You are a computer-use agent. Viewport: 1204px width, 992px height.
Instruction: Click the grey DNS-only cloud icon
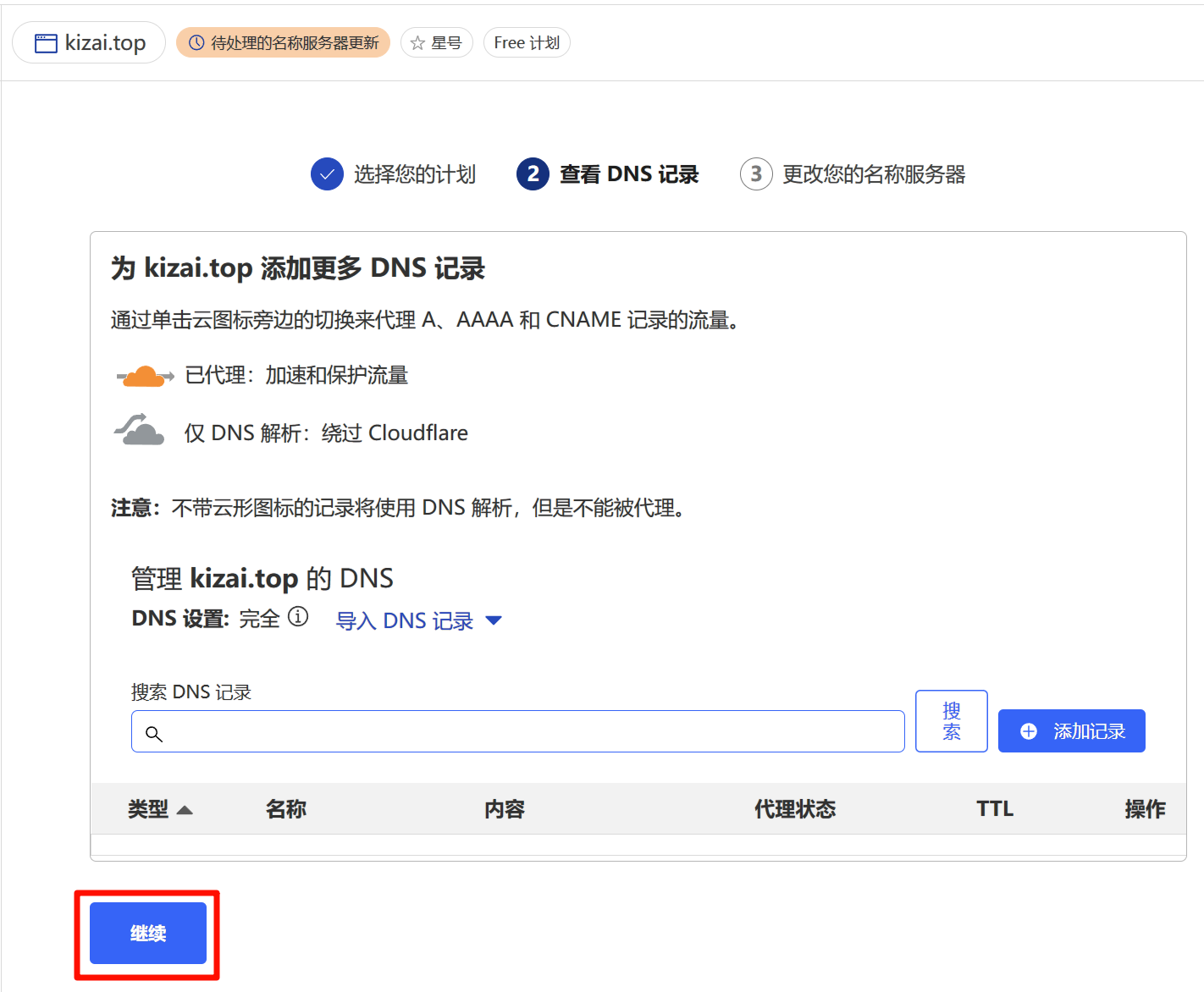point(140,429)
